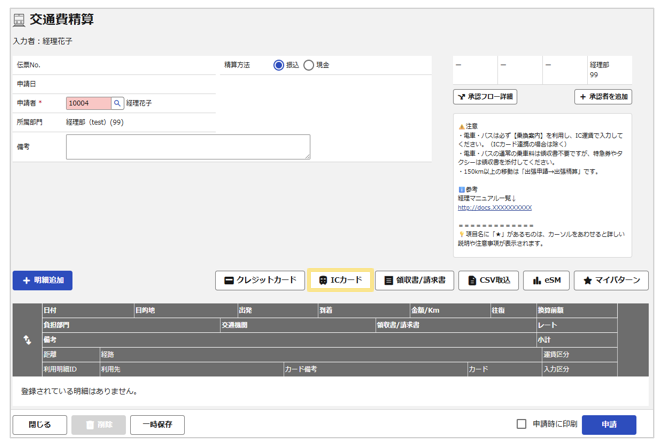Click the 運賃区分 column header
This screenshot has width=659, height=441.
click(x=580, y=354)
